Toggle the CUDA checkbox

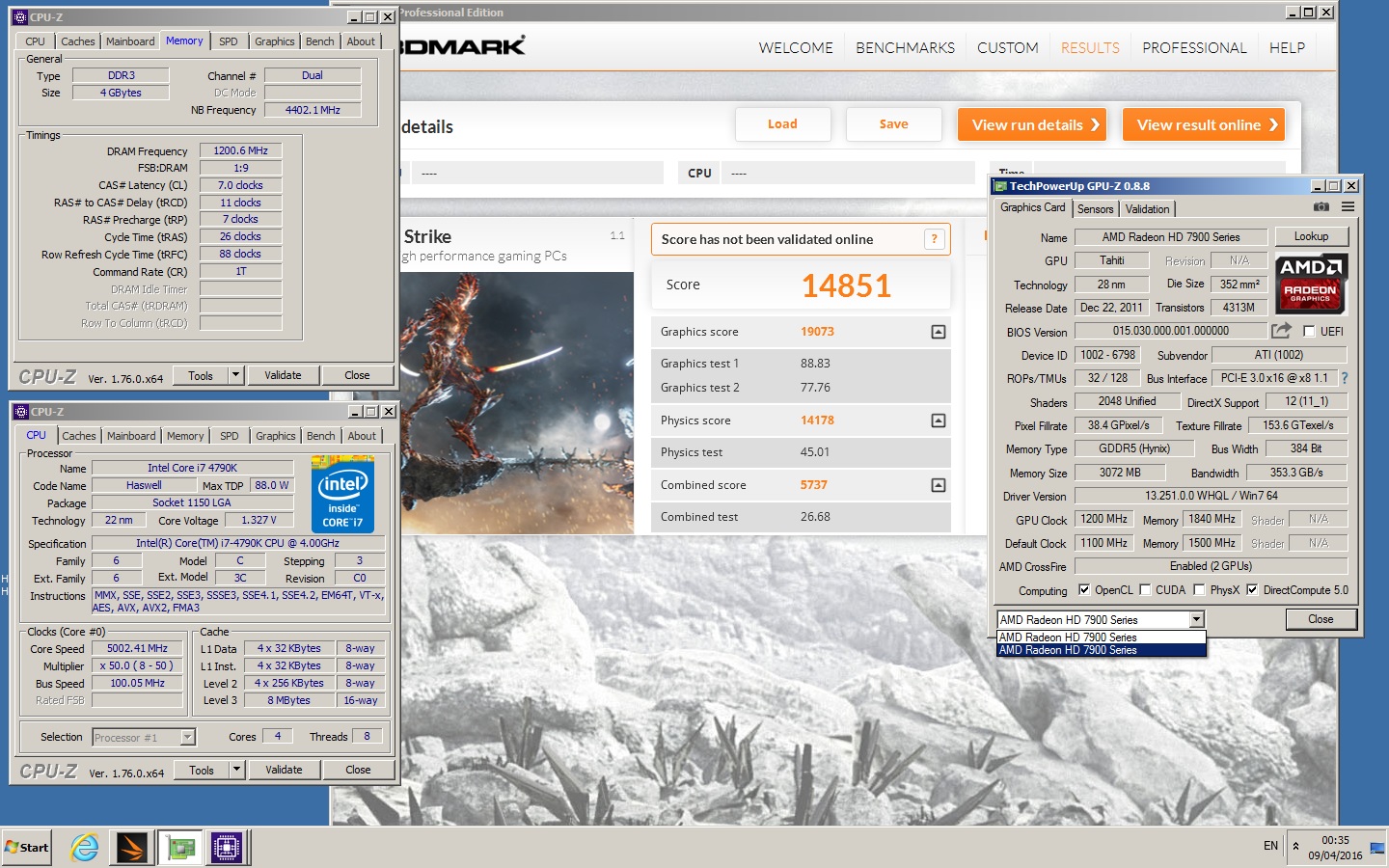(x=1145, y=590)
